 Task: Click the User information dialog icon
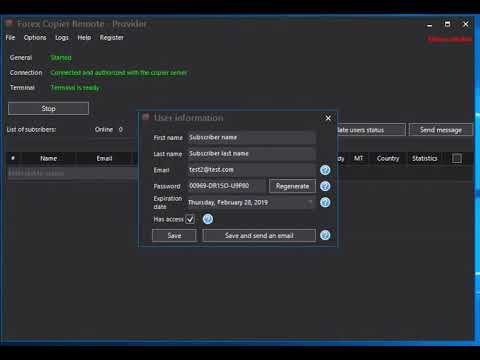point(146,117)
